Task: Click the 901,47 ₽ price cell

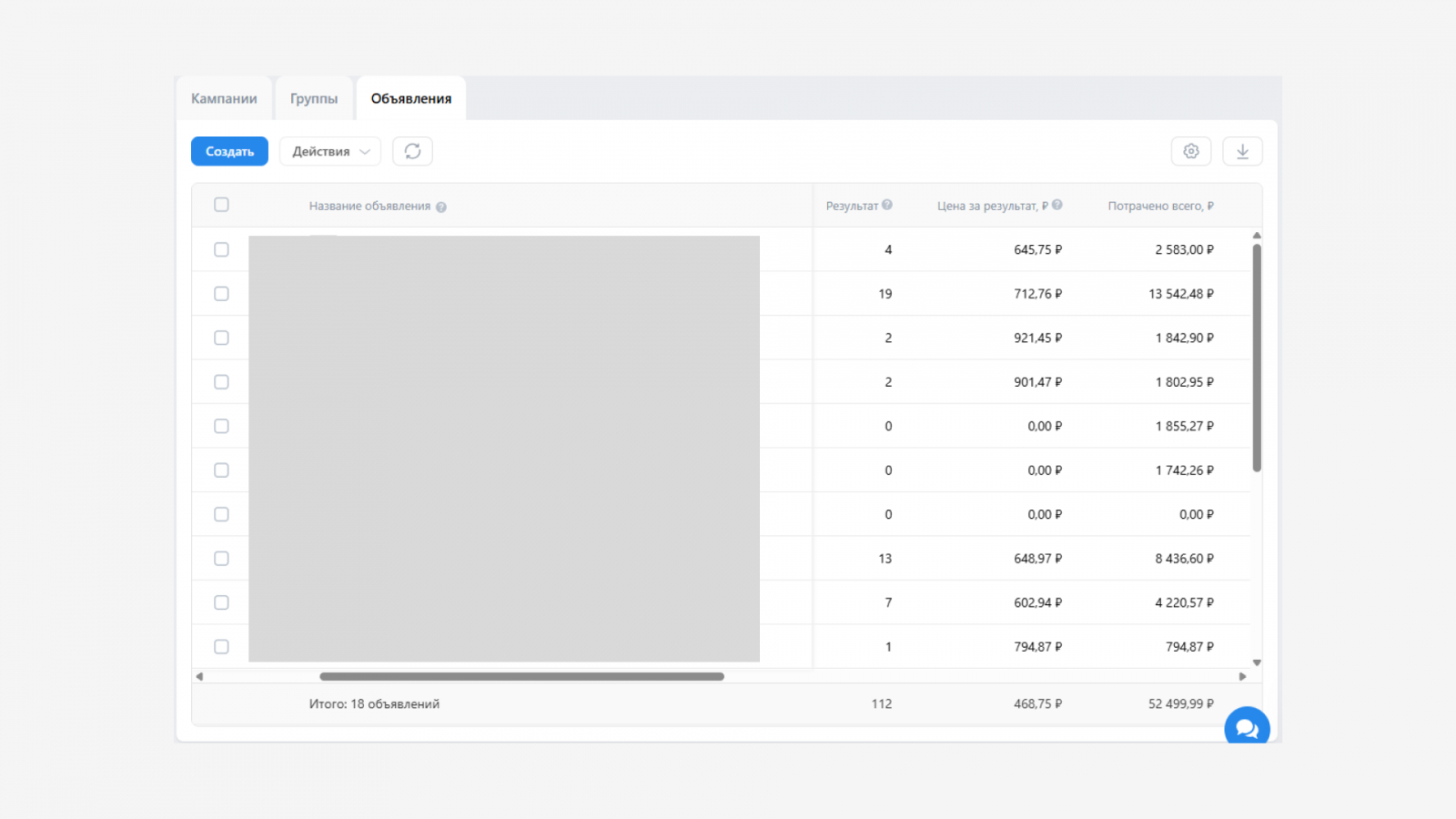Action: 1037,382
